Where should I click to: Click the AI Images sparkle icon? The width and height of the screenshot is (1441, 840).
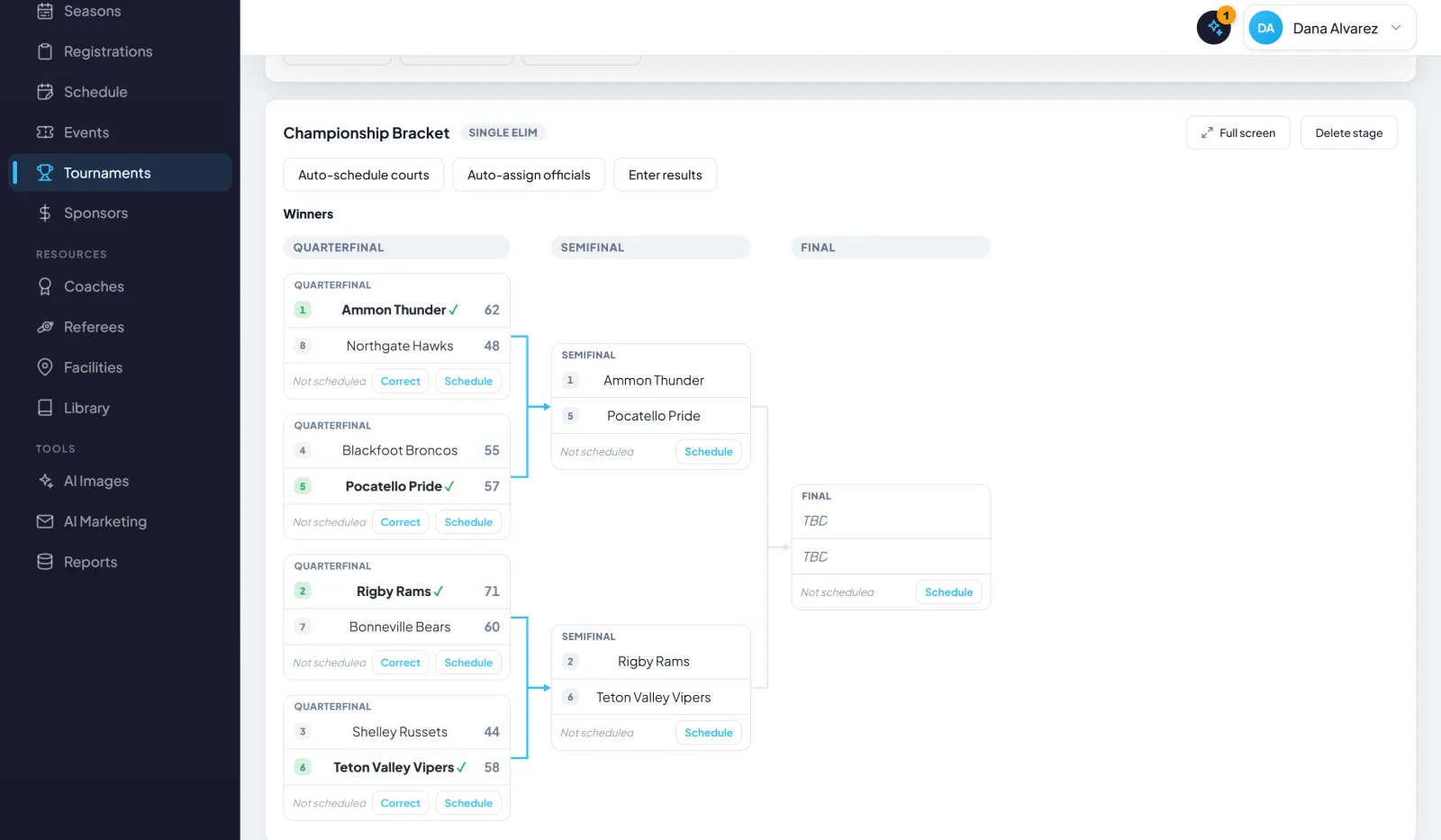[x=45, y=481]
